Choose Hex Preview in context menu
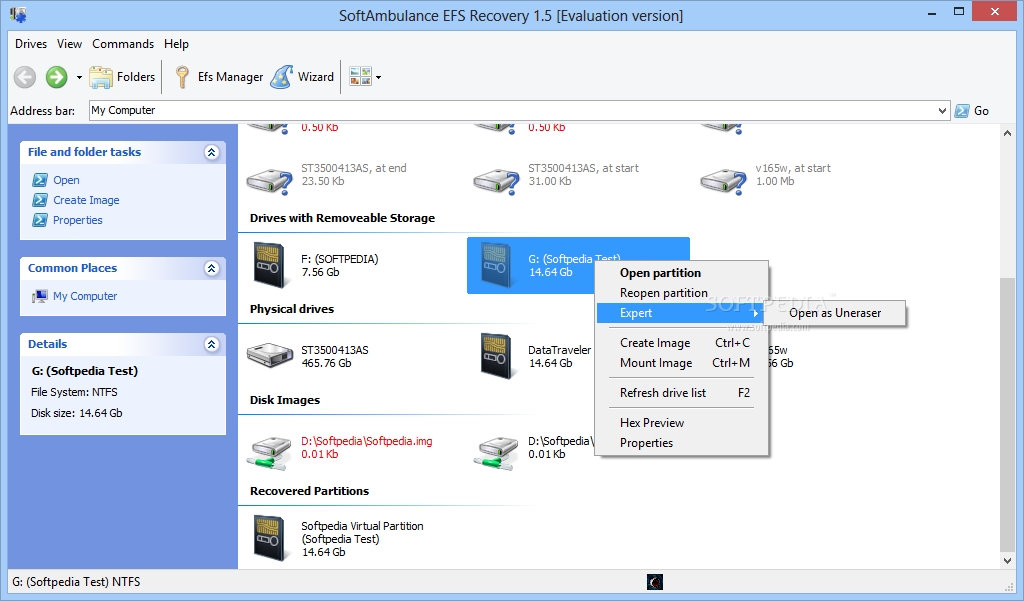This screenshot has width=1024, height=601. point(682,423)
